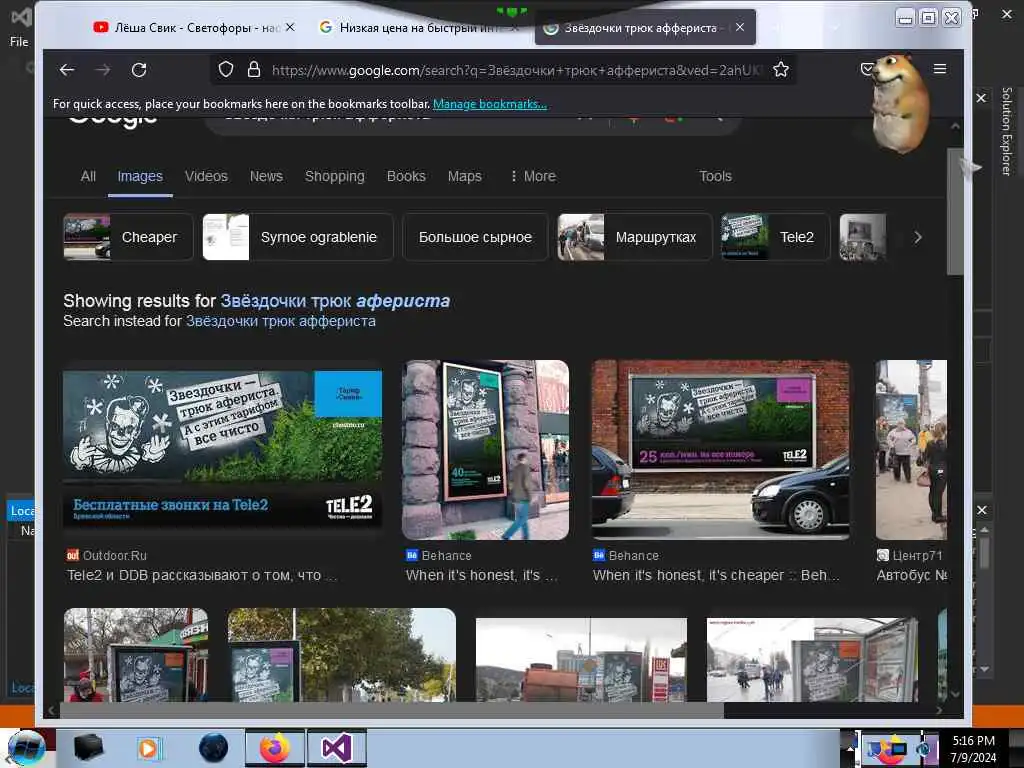The height and width of the screenshot is (768, 1024).
Task: Switch to the Низкая цена Google tab
Action: point(418,27)
